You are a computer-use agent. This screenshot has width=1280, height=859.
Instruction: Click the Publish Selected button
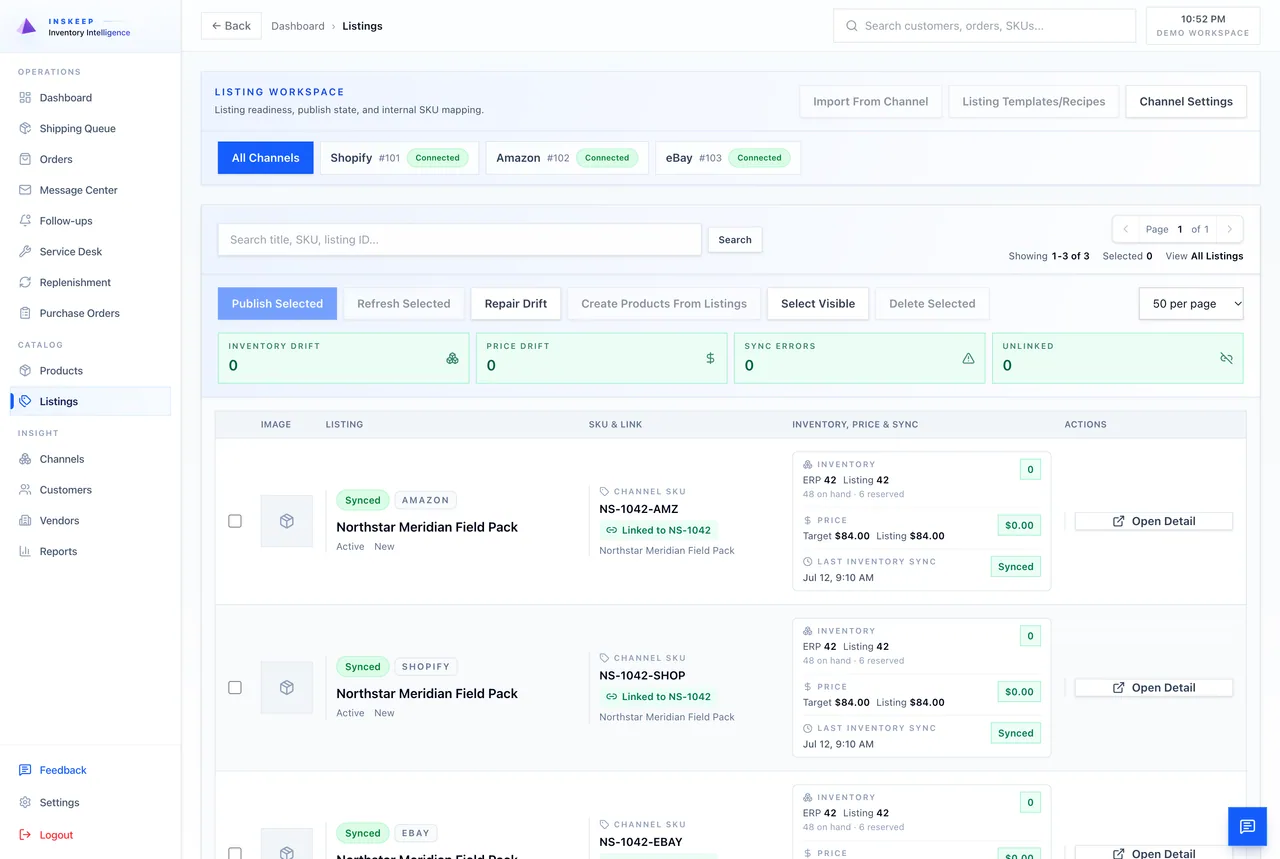pyautogui.click(x=277, y=304)
